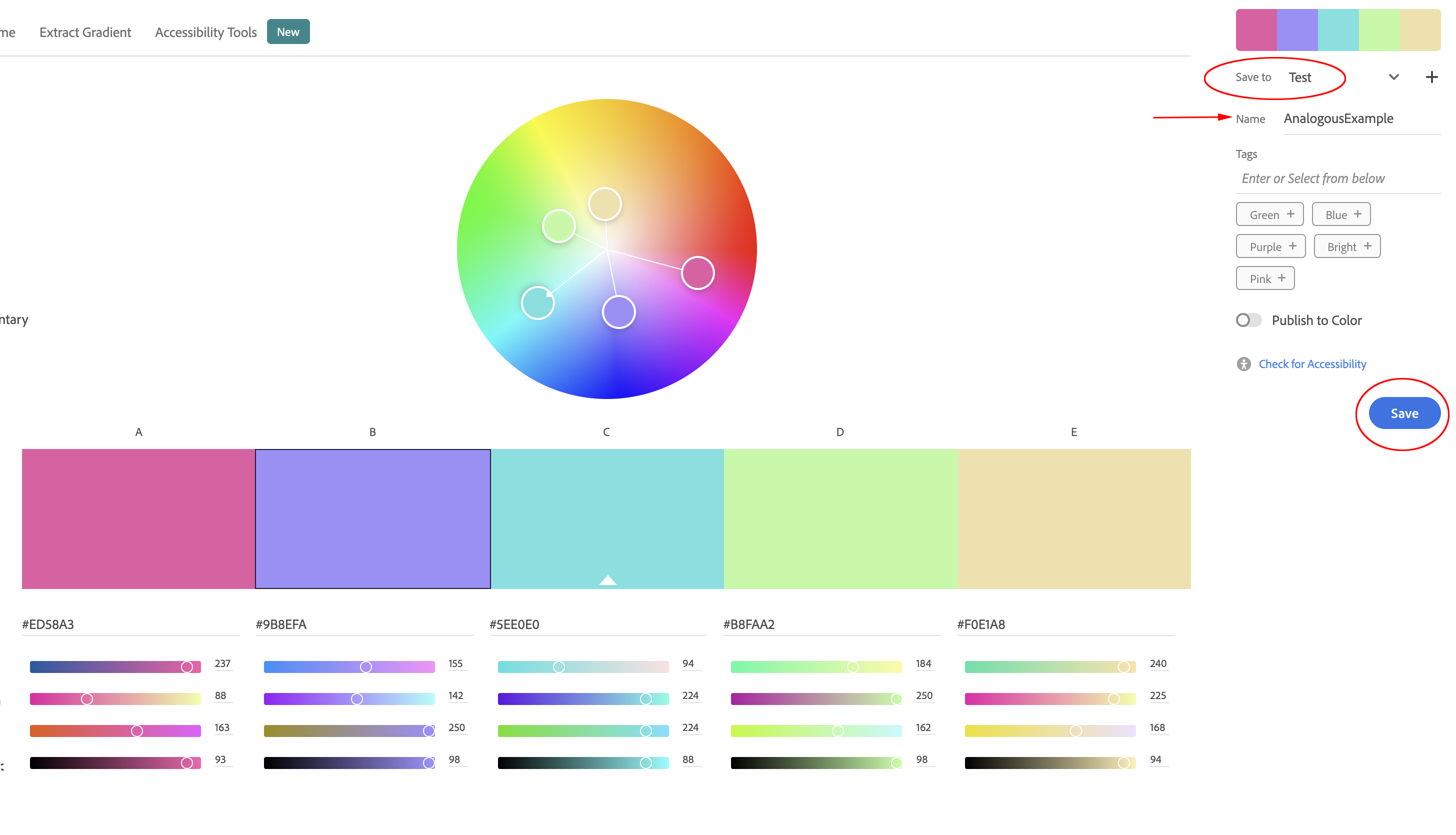Enable the Publish to Color toggle
1456x835 pixels.
point(1248,320)
